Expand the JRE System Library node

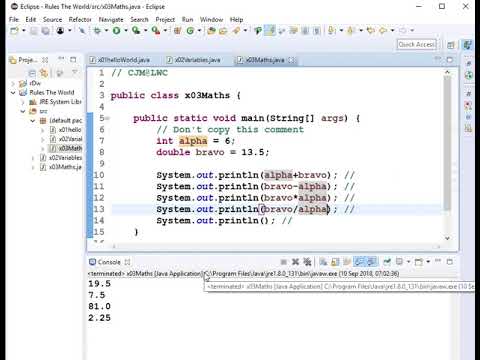point(23,102)
